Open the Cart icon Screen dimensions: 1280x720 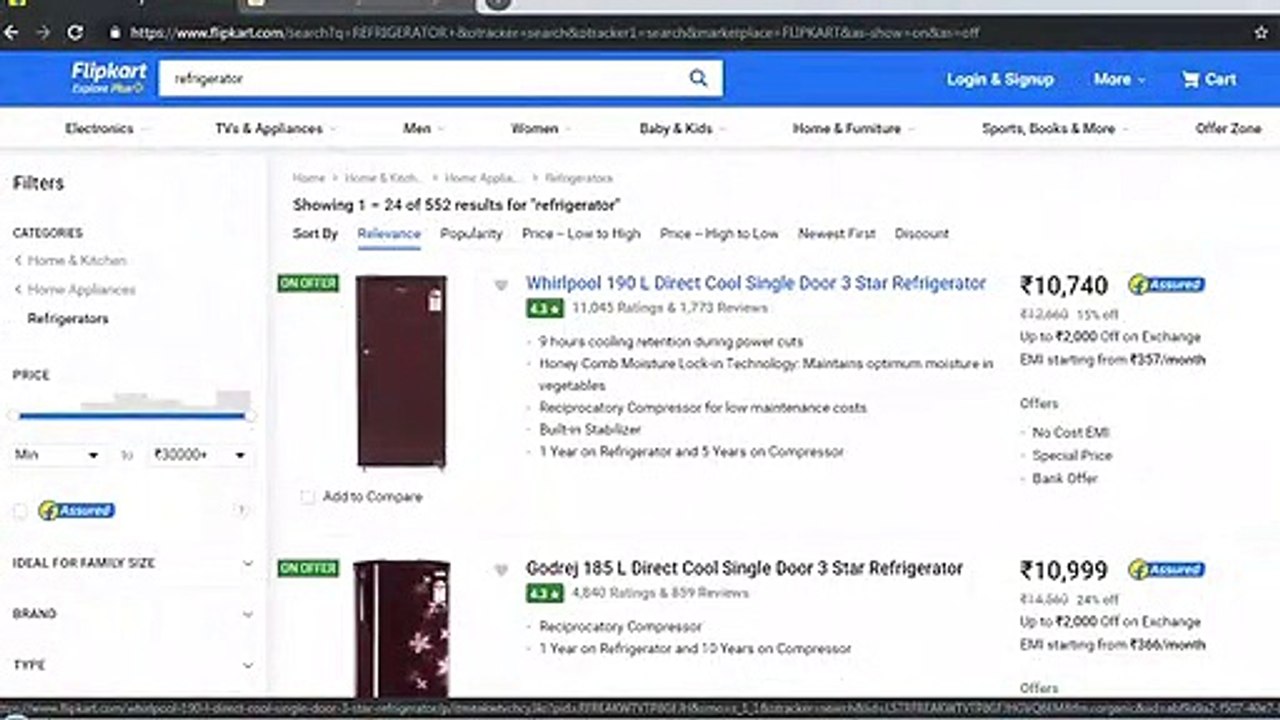(x=1209, y=79)
